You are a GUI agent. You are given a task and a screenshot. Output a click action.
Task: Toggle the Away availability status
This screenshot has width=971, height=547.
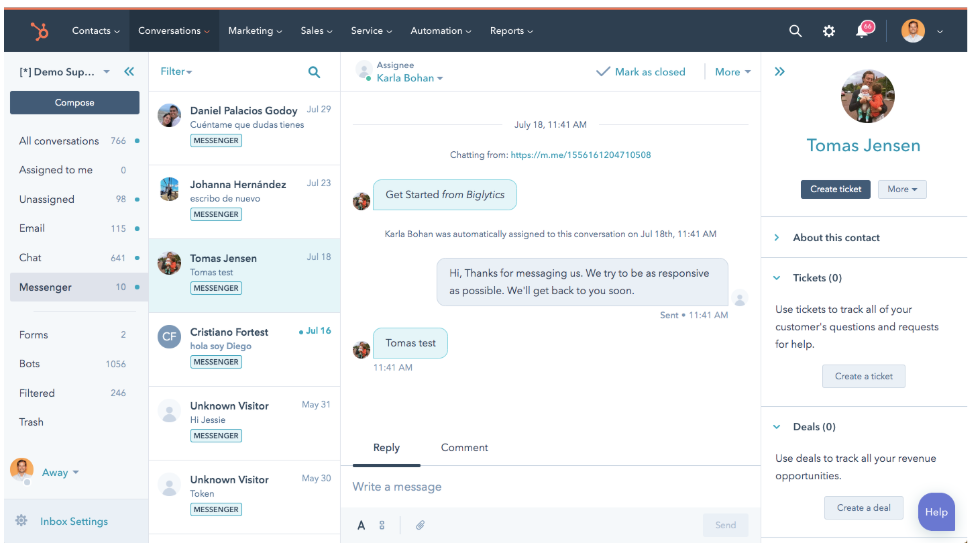pyautogui.click(x=60, y=472)
